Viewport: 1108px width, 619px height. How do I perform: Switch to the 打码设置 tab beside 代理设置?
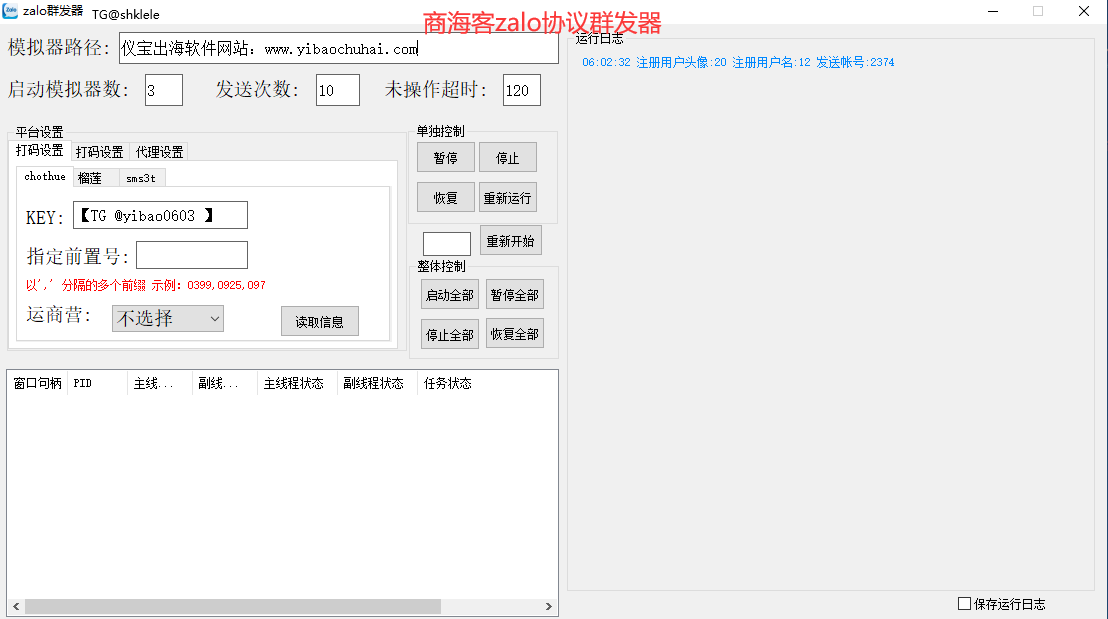point(100,152)
